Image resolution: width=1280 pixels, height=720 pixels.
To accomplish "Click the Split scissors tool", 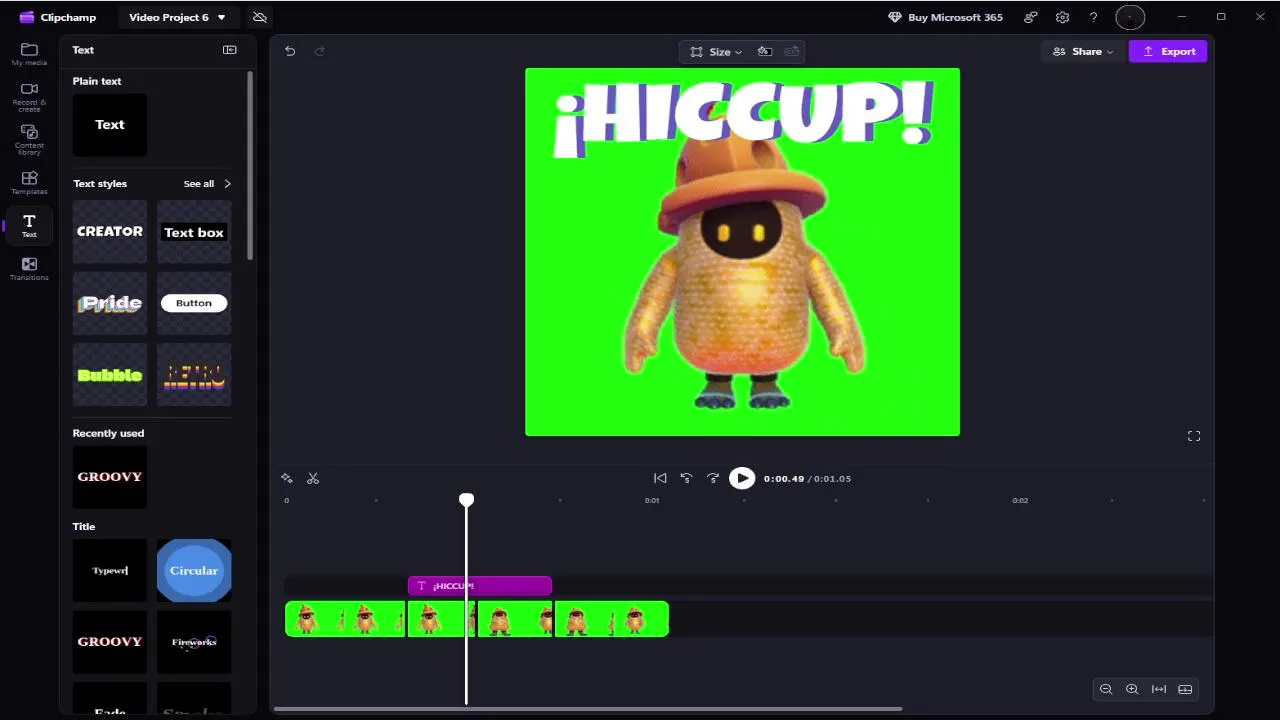I will [x=313, y=479].
